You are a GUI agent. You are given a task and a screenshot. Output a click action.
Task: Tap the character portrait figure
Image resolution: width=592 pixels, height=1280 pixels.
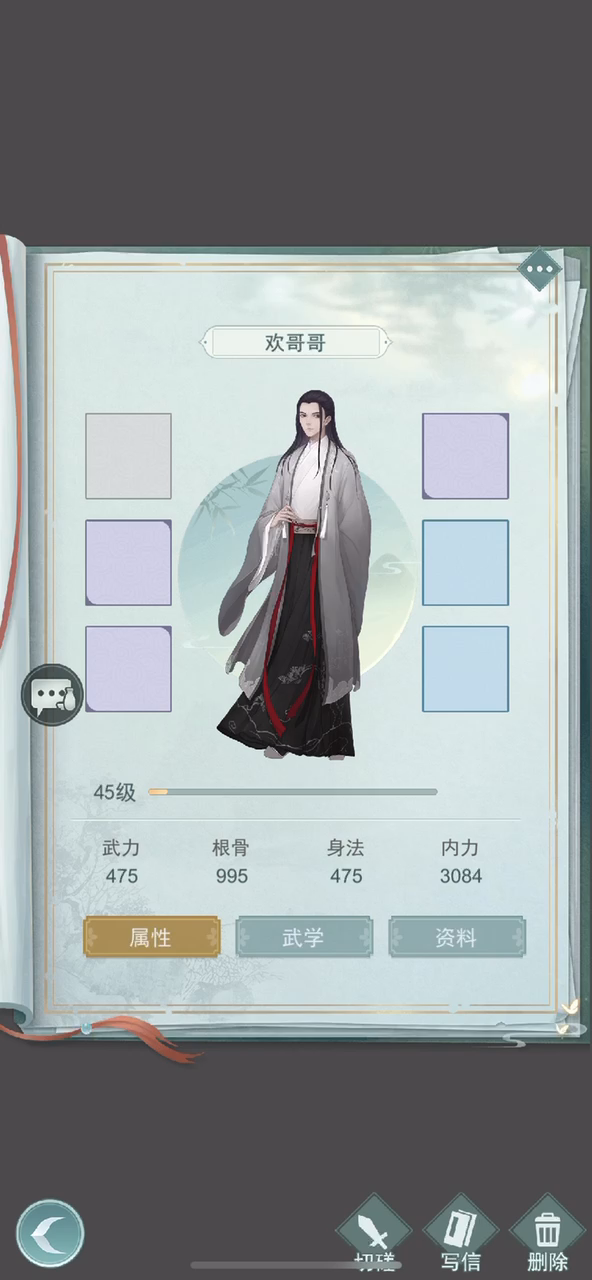coord(295,575)
